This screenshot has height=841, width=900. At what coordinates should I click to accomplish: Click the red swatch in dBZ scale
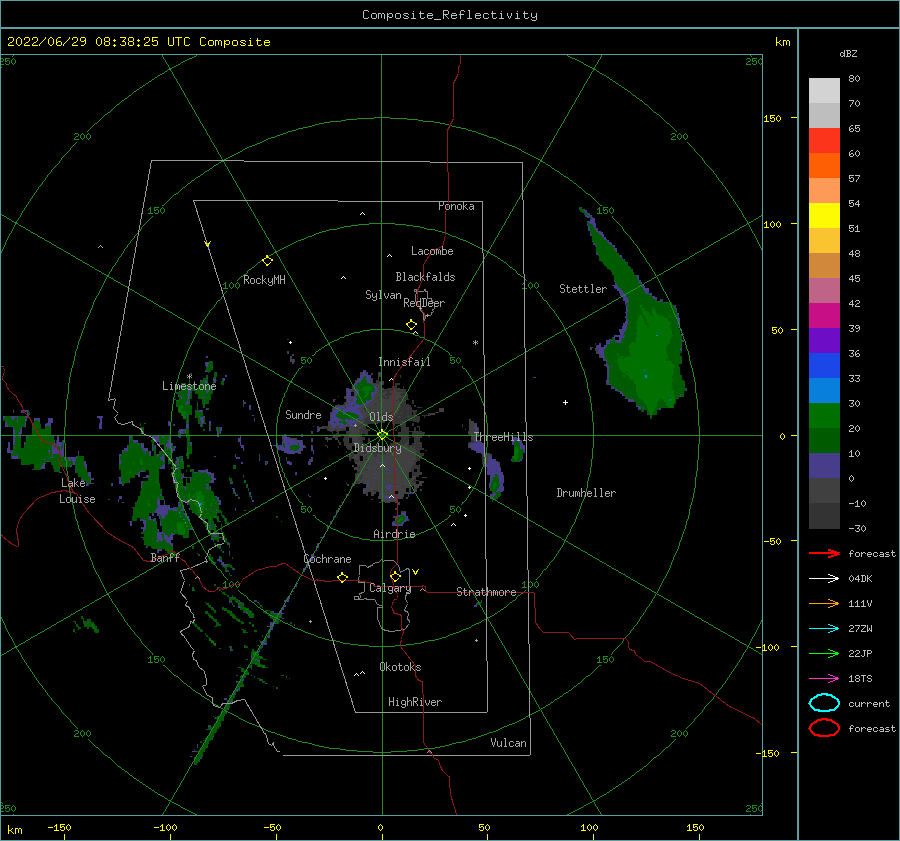tap(824, 141)
